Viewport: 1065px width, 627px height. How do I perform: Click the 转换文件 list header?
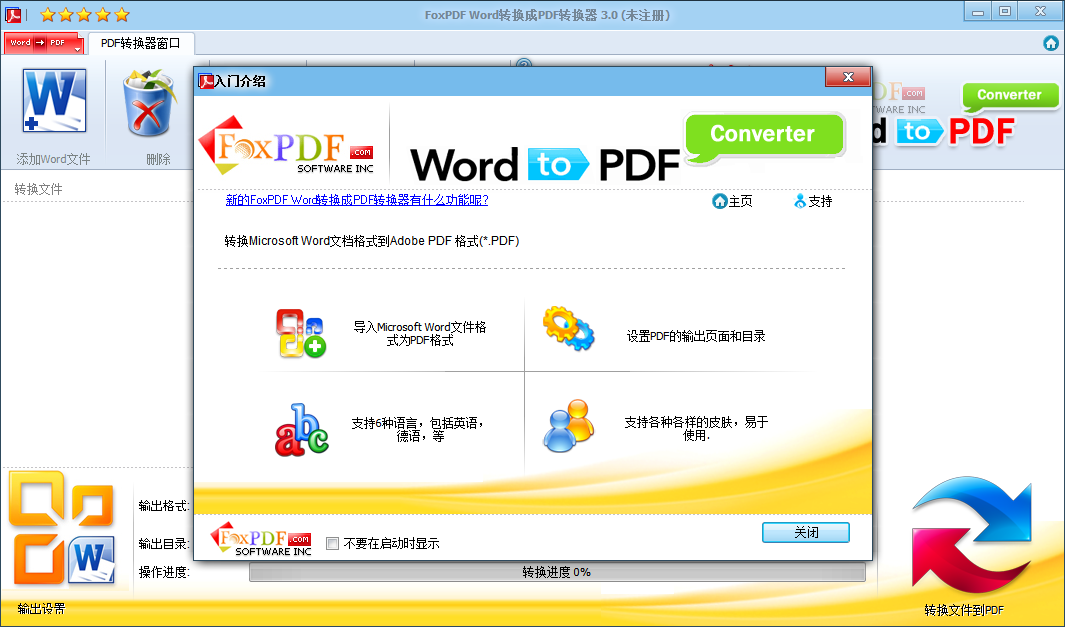click(38, 189)
